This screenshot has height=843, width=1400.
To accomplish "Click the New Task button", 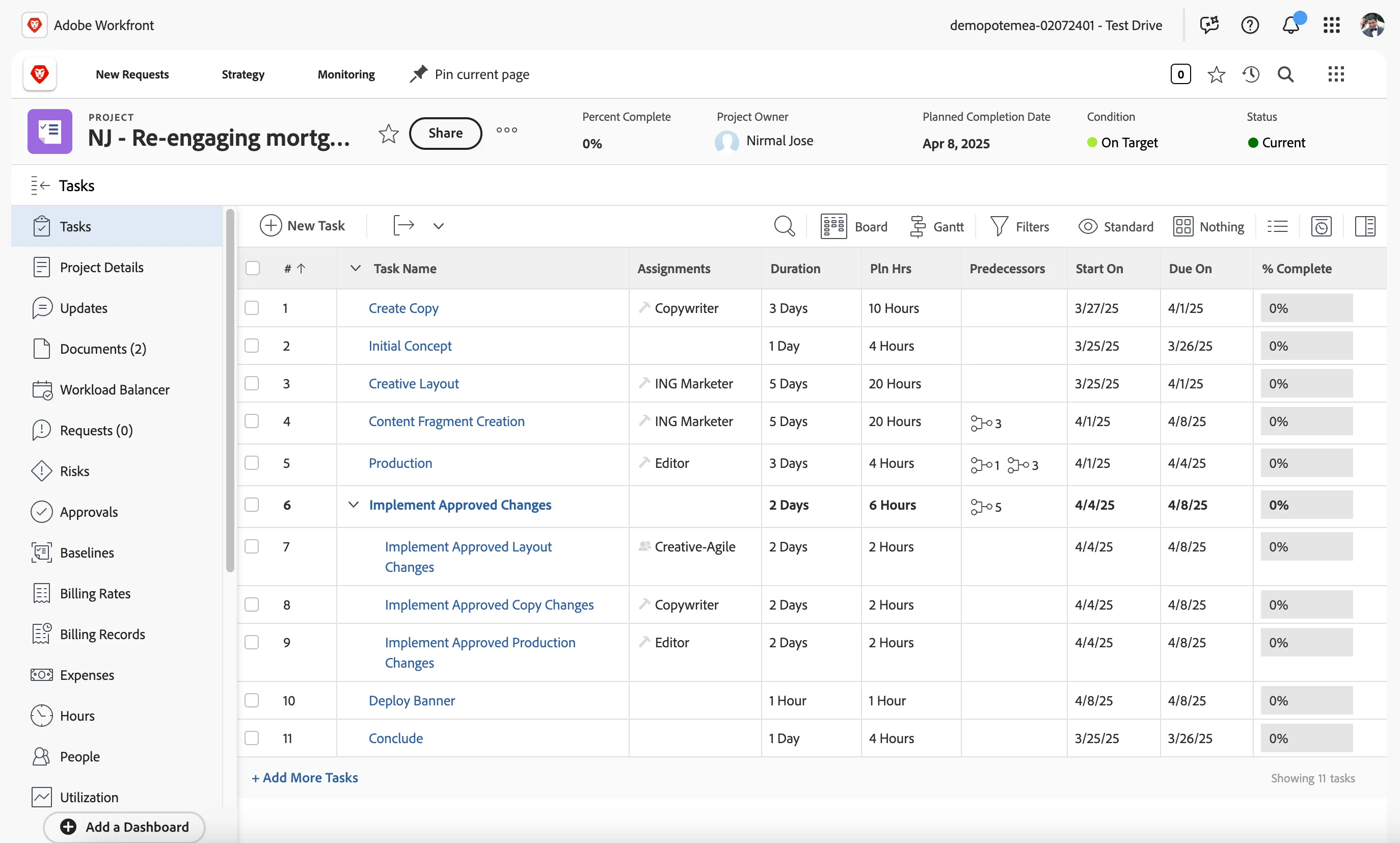I will pos(302,225).
